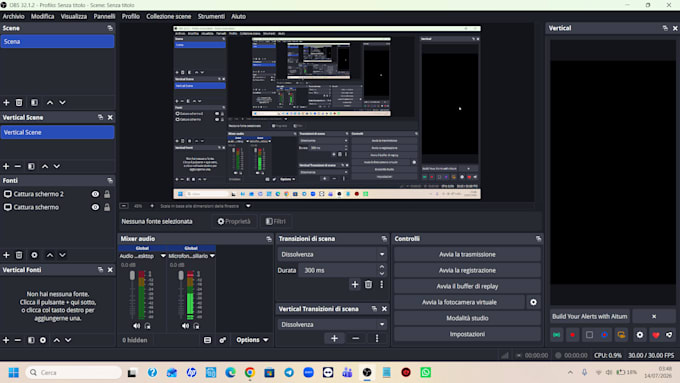Adjust Audio desktop volume fader
This screenshot has height=383, width=680.
132,276
